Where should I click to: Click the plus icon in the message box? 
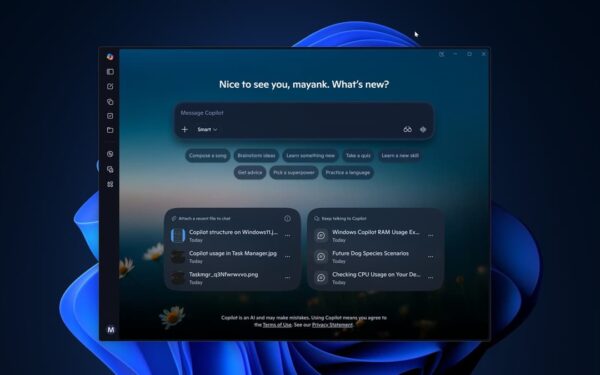184,129
